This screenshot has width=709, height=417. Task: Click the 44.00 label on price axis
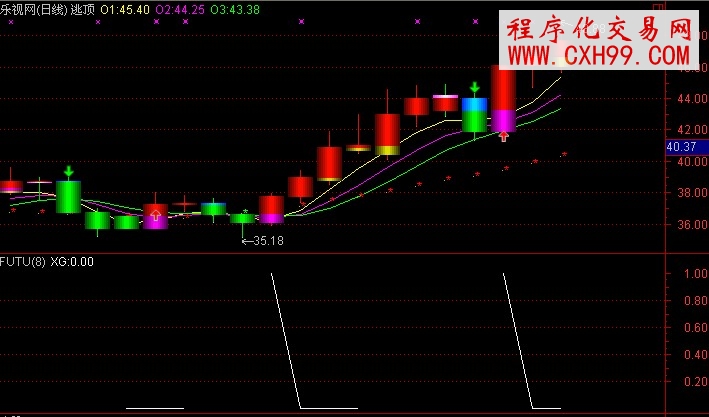tap(688, 99)
